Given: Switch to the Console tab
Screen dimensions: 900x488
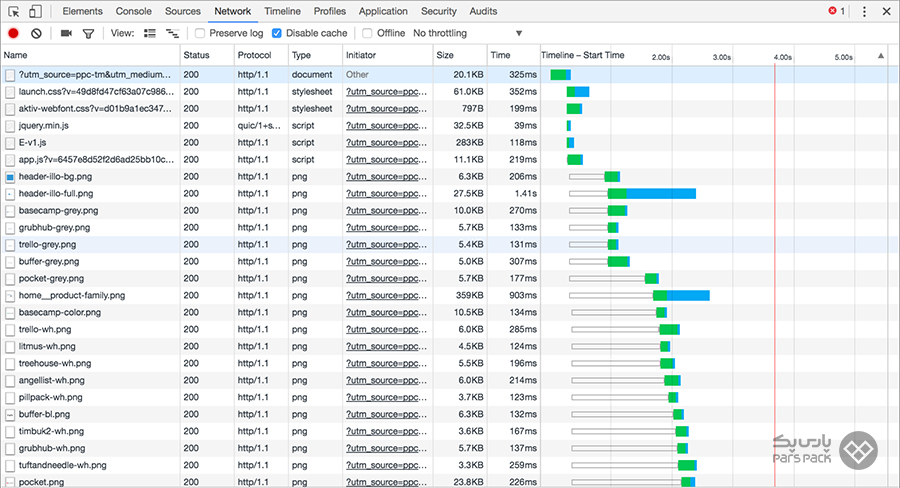Looking at the screenshot, I should pos(134,11).
